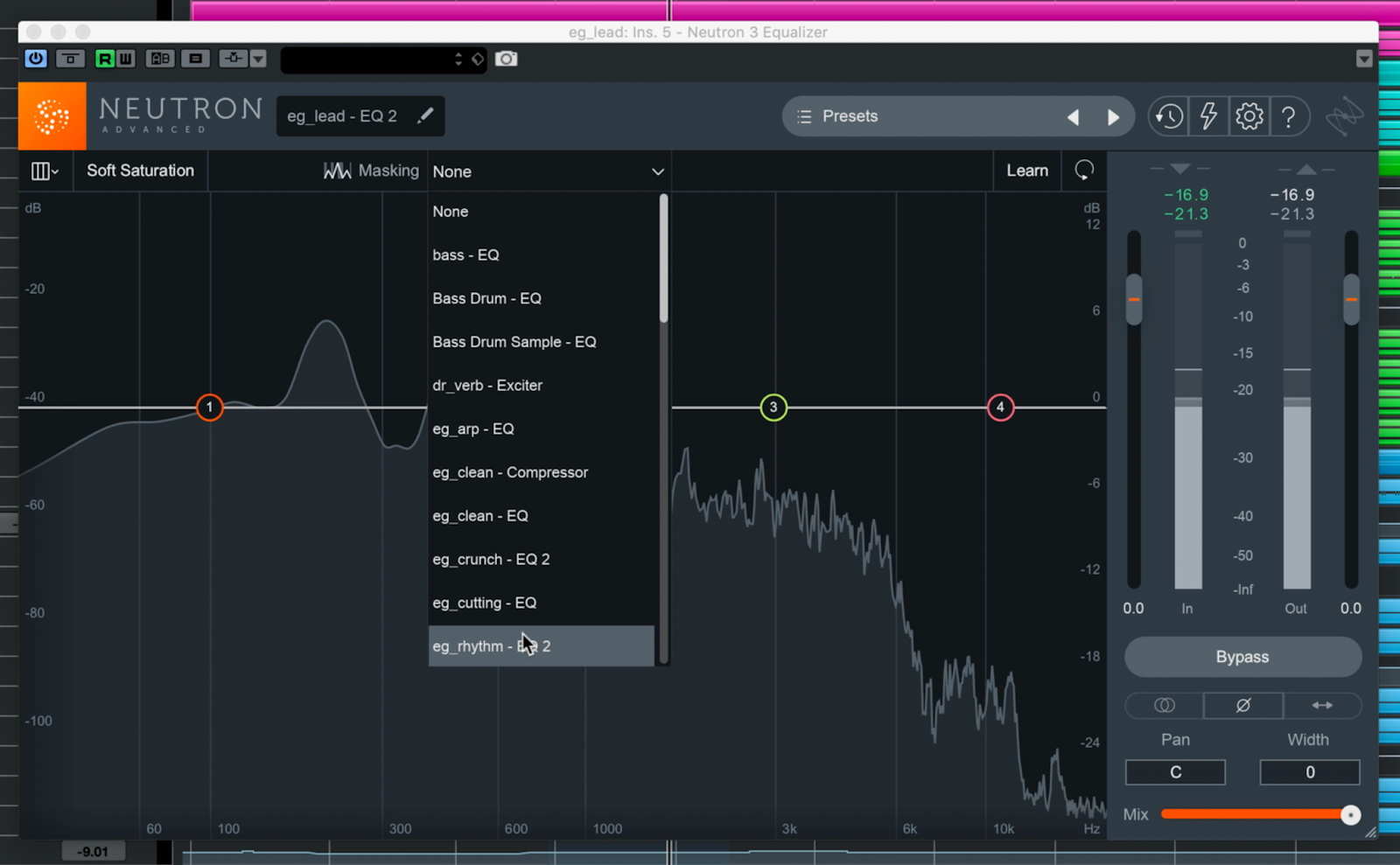This screenshot has height=865, width=1400.
Task: Toggle the plugin power bypass button
Action: tap(36, 59)
